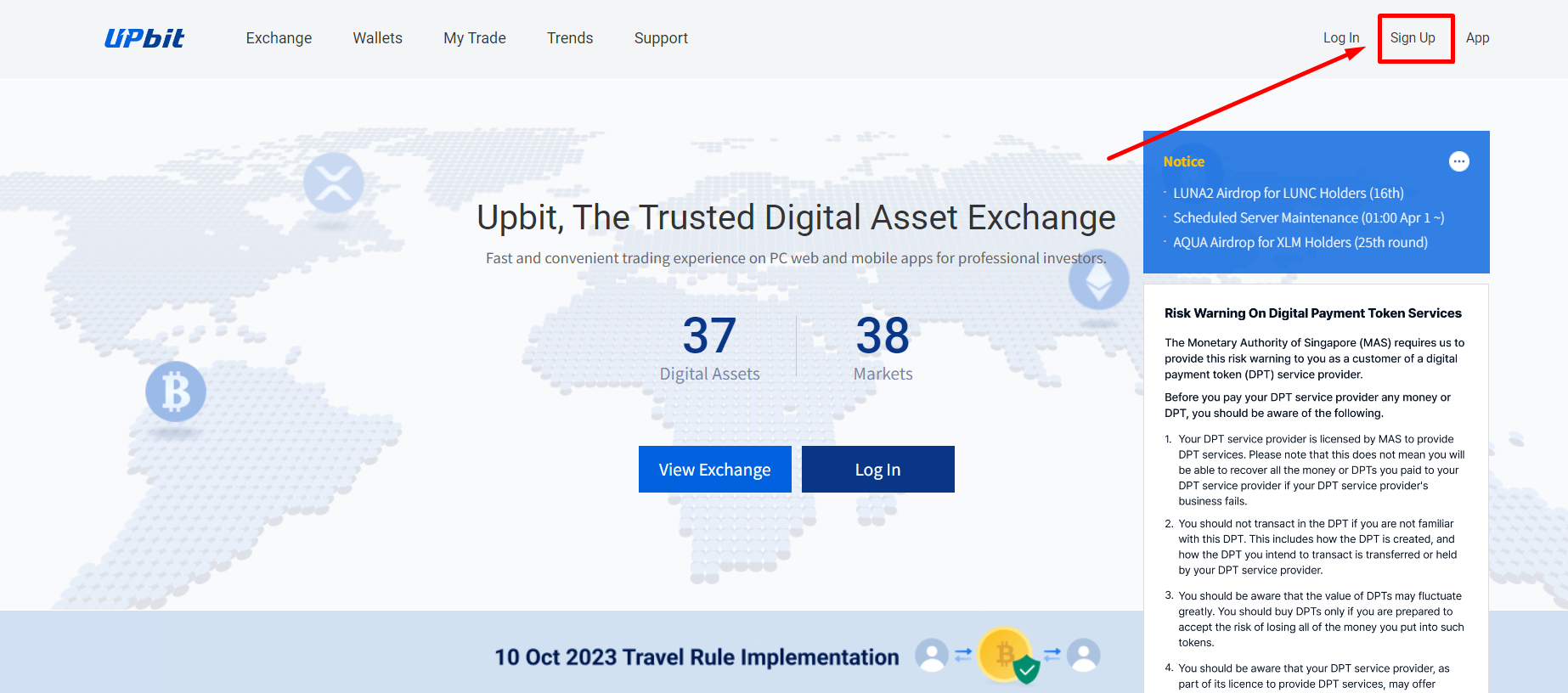Click Risk Warning On Digital Payment Token heading

(1312, 313)
